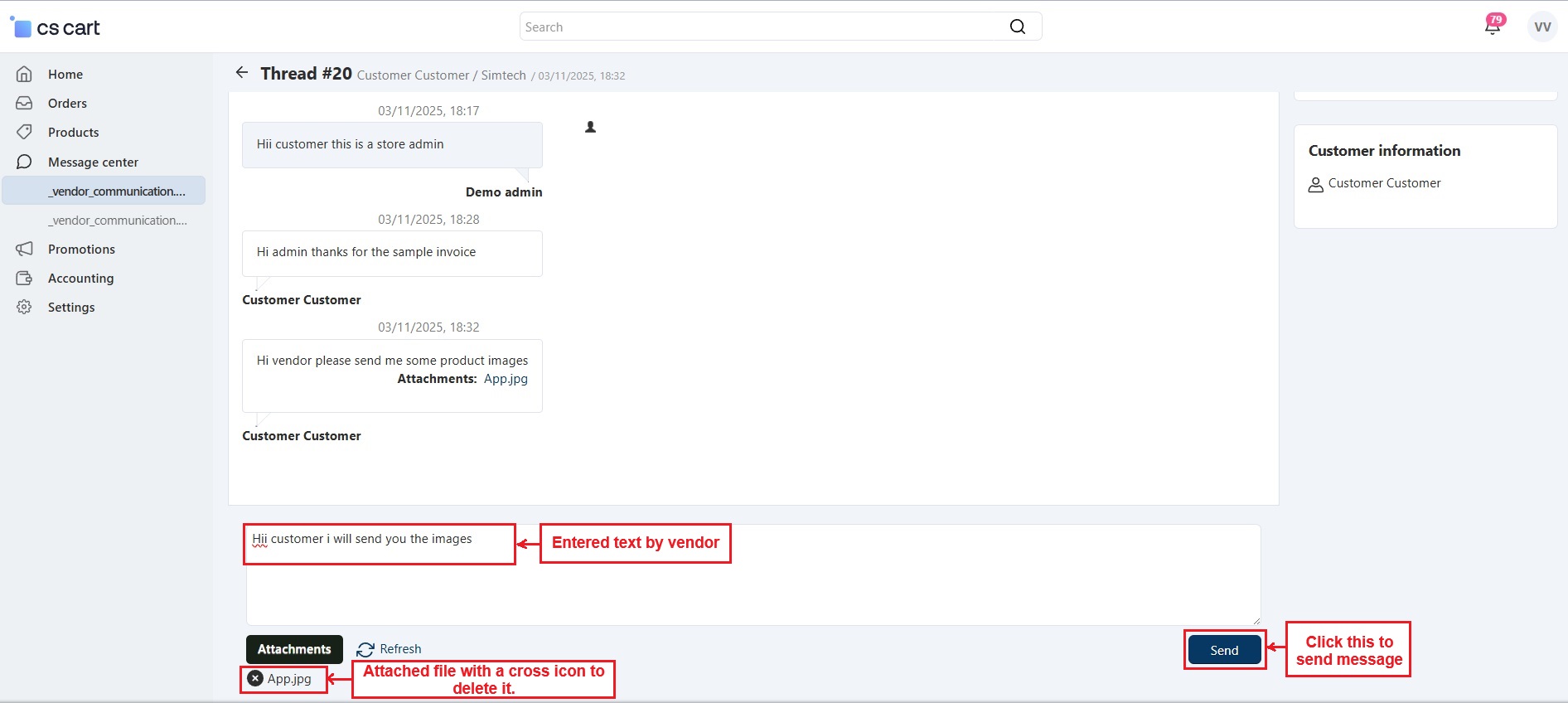Screen dimensions: 1568x703
Task: Select the second _vendor_communication submenu item
Action: coord(117,221)
